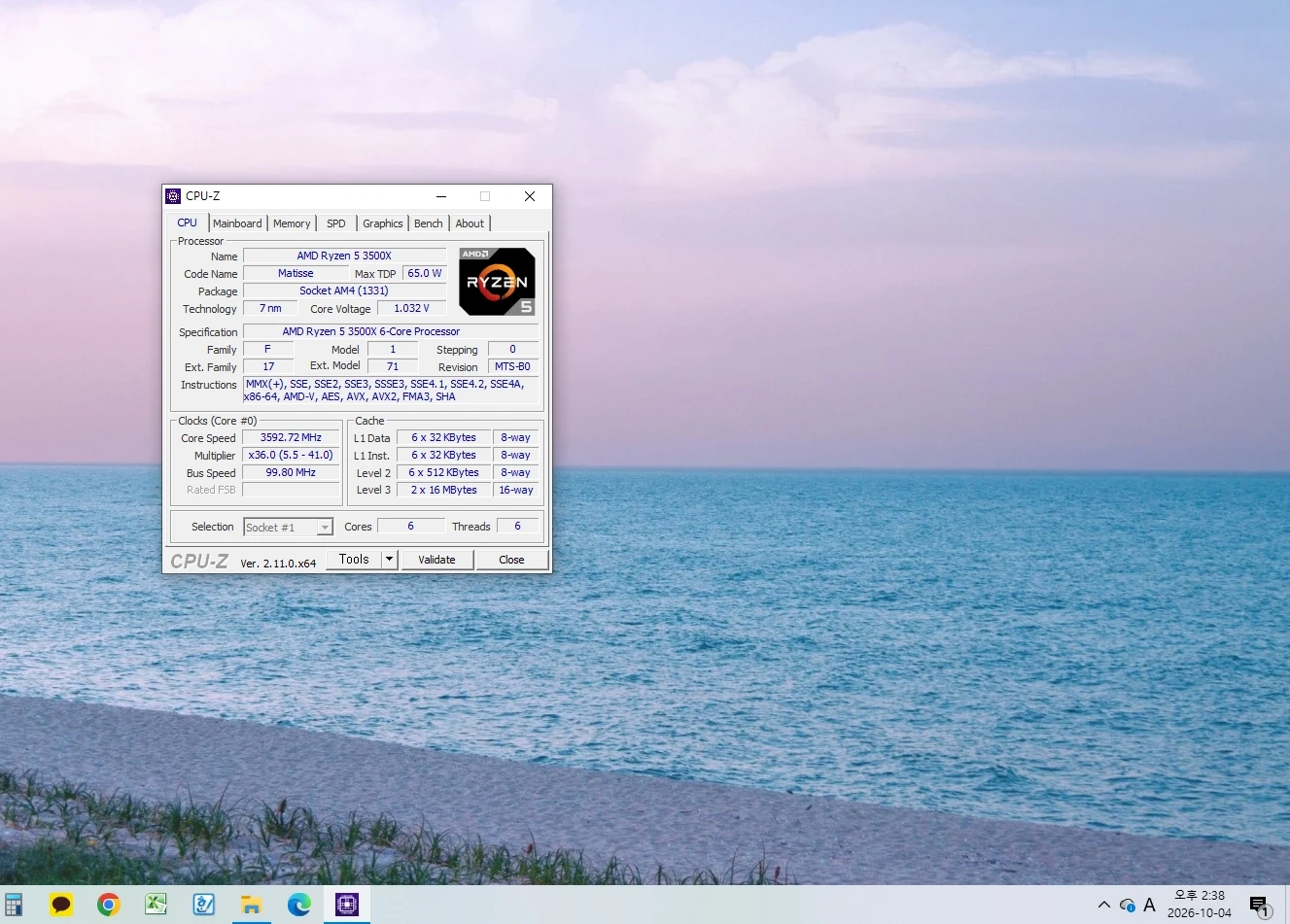Switch to the Memory tab

(292, 223)
